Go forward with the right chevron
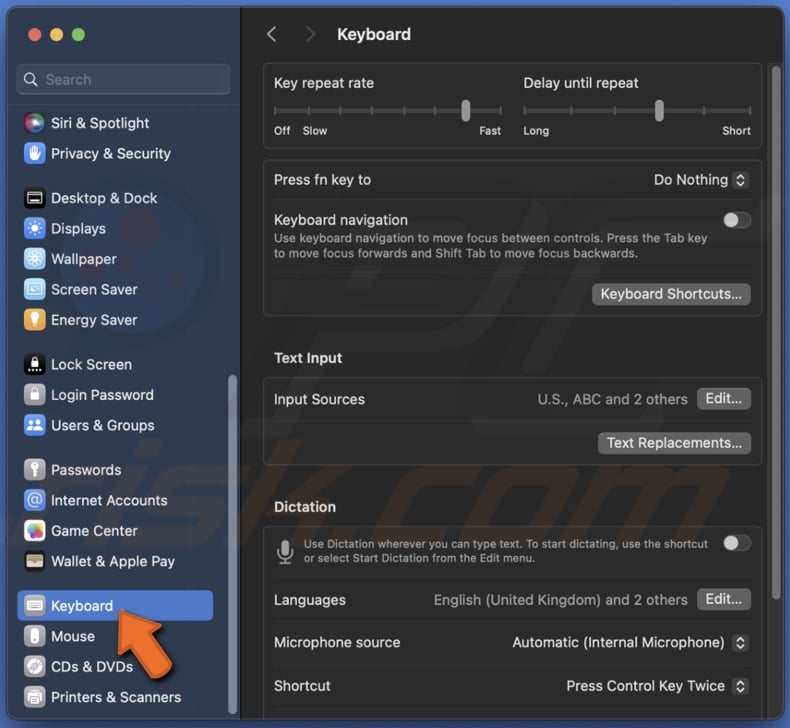Screen dimensions: 790x728 [310, 34]
